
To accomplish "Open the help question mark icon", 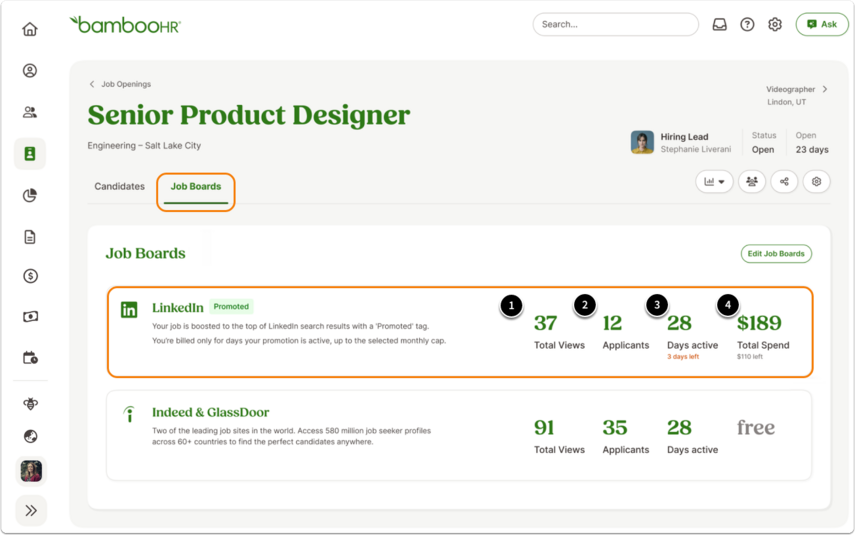I will coord(747,25).
